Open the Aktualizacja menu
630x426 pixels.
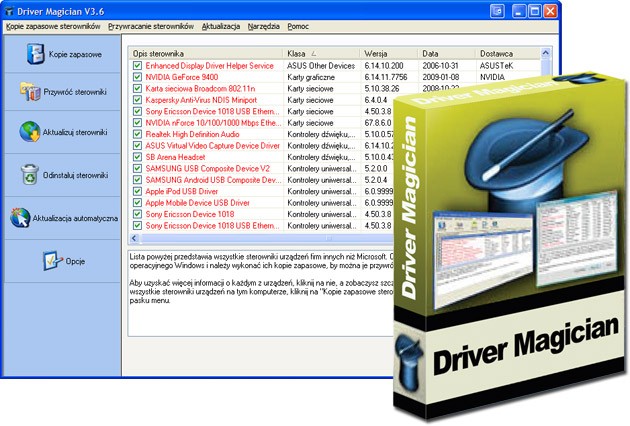(221, 27)
